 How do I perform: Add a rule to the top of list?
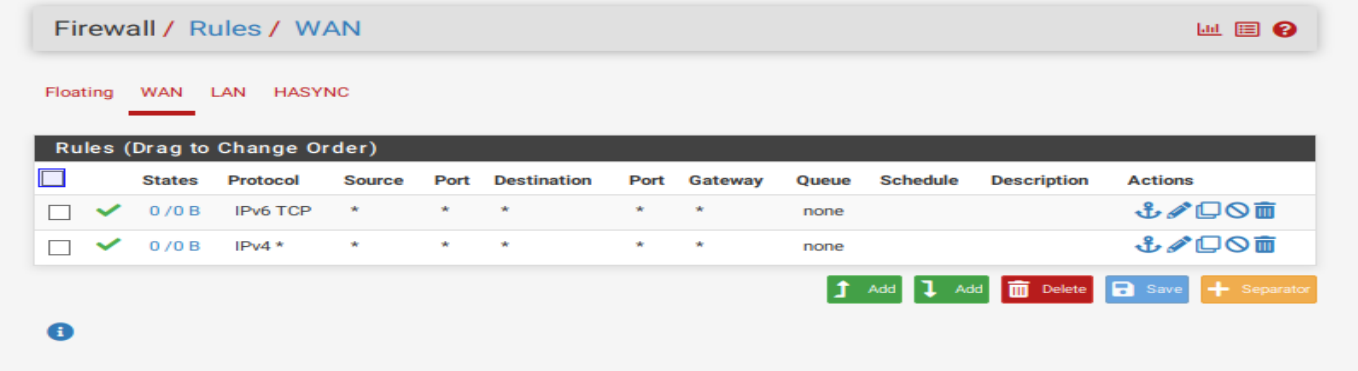click(864, 289)
